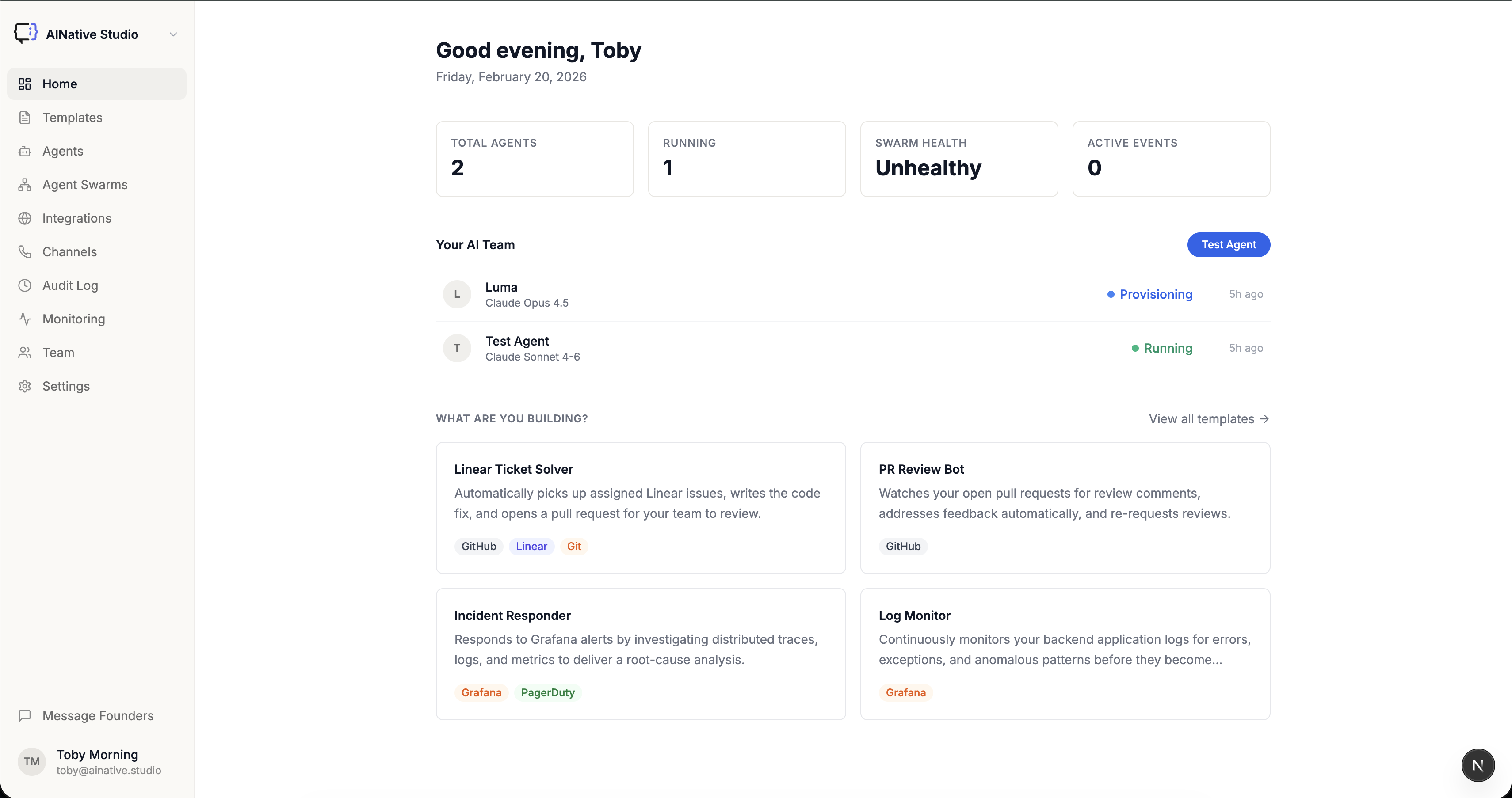The width and height of the screenshot is (1512, 798).
Task: Click the Channels phone icon
Action: 25,252
